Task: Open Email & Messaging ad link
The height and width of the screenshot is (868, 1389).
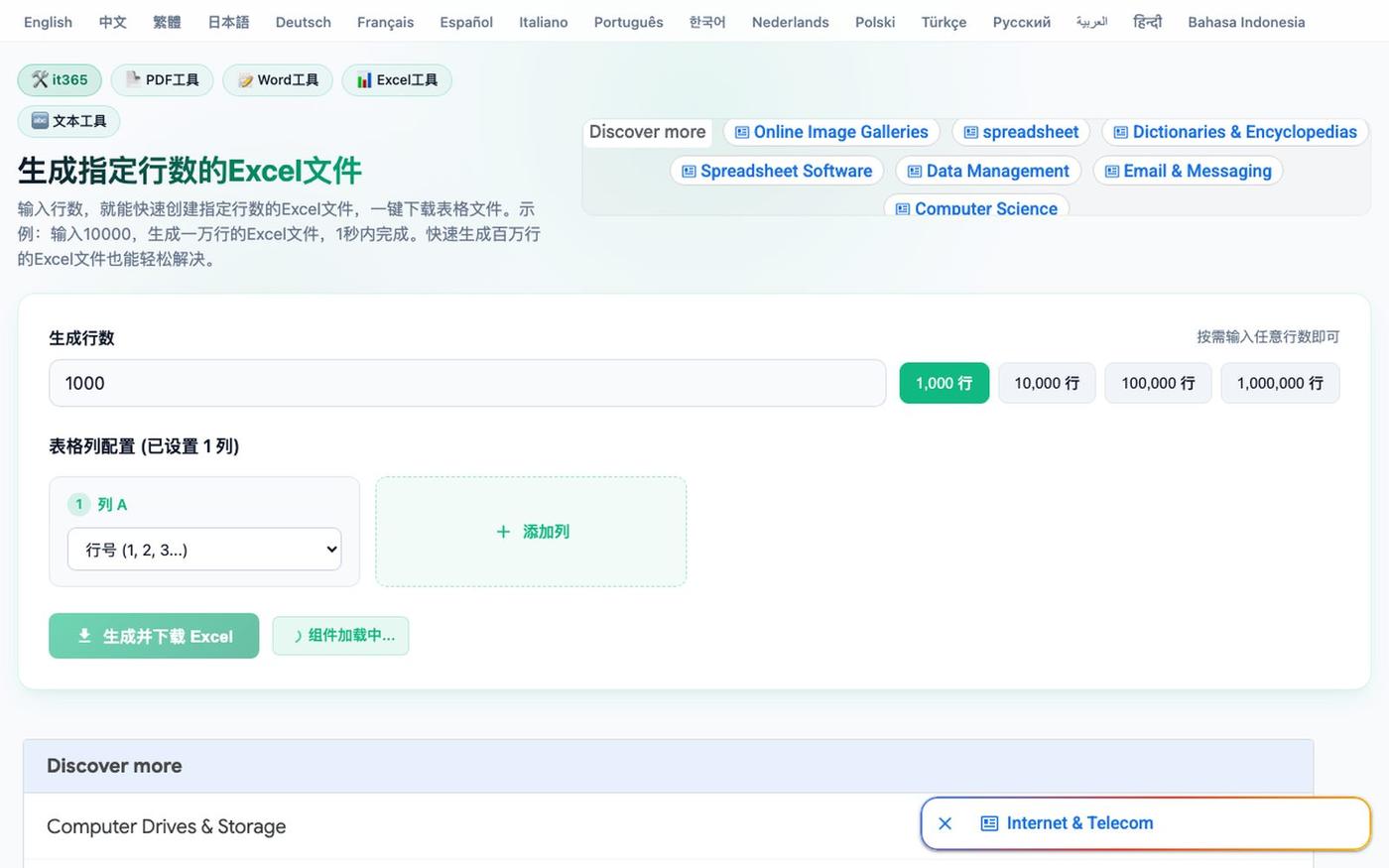Action: coord(1188,171)
